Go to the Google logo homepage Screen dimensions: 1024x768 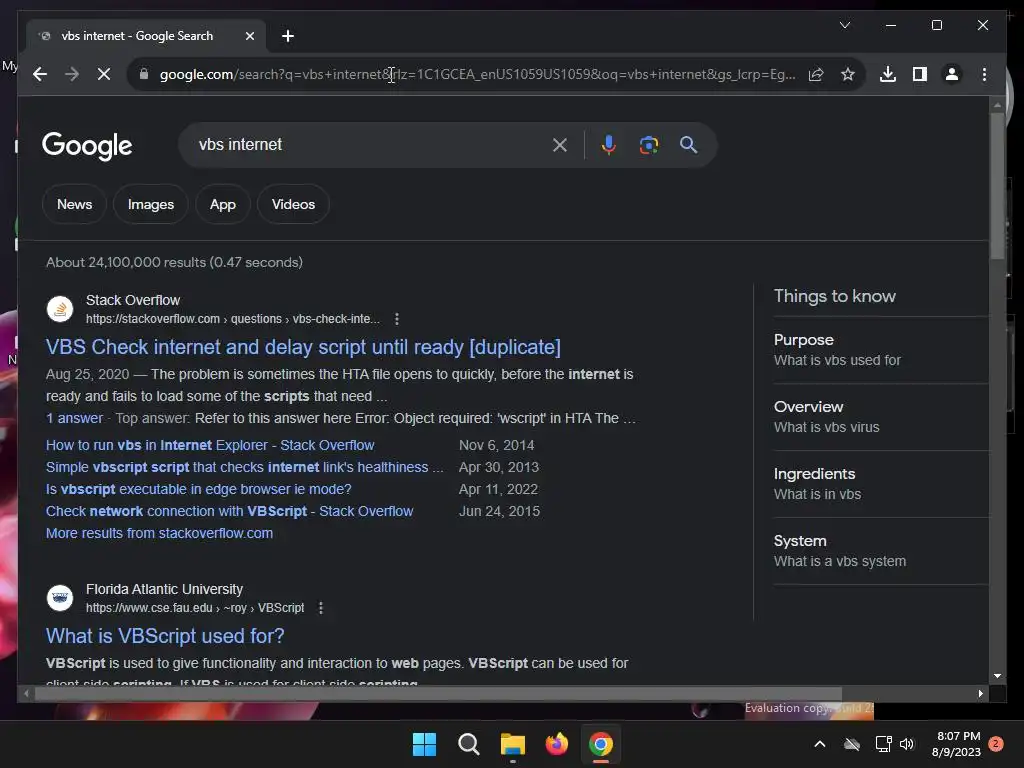[x=87, y=146]
